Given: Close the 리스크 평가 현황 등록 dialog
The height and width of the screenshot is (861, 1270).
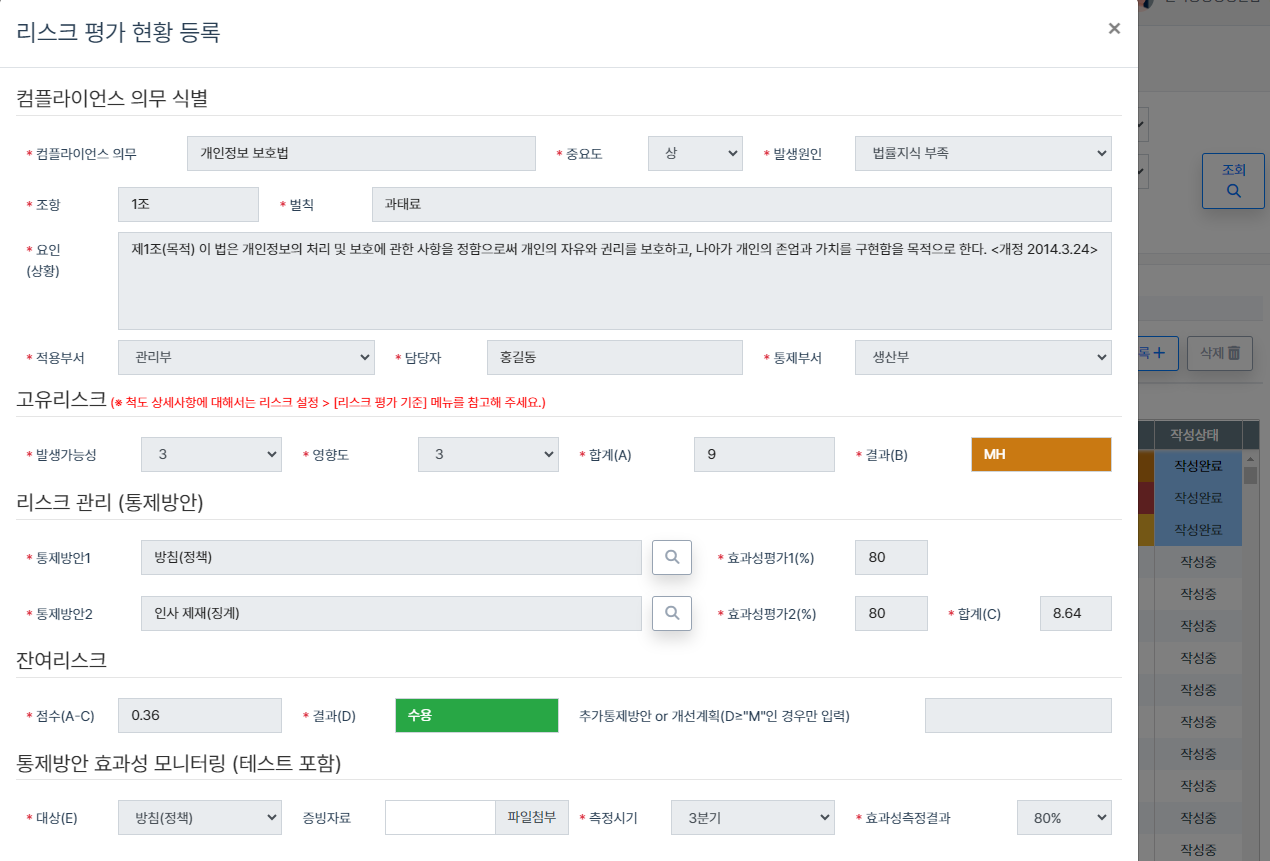Looking at the screenshot, I should coord(1114,29).
